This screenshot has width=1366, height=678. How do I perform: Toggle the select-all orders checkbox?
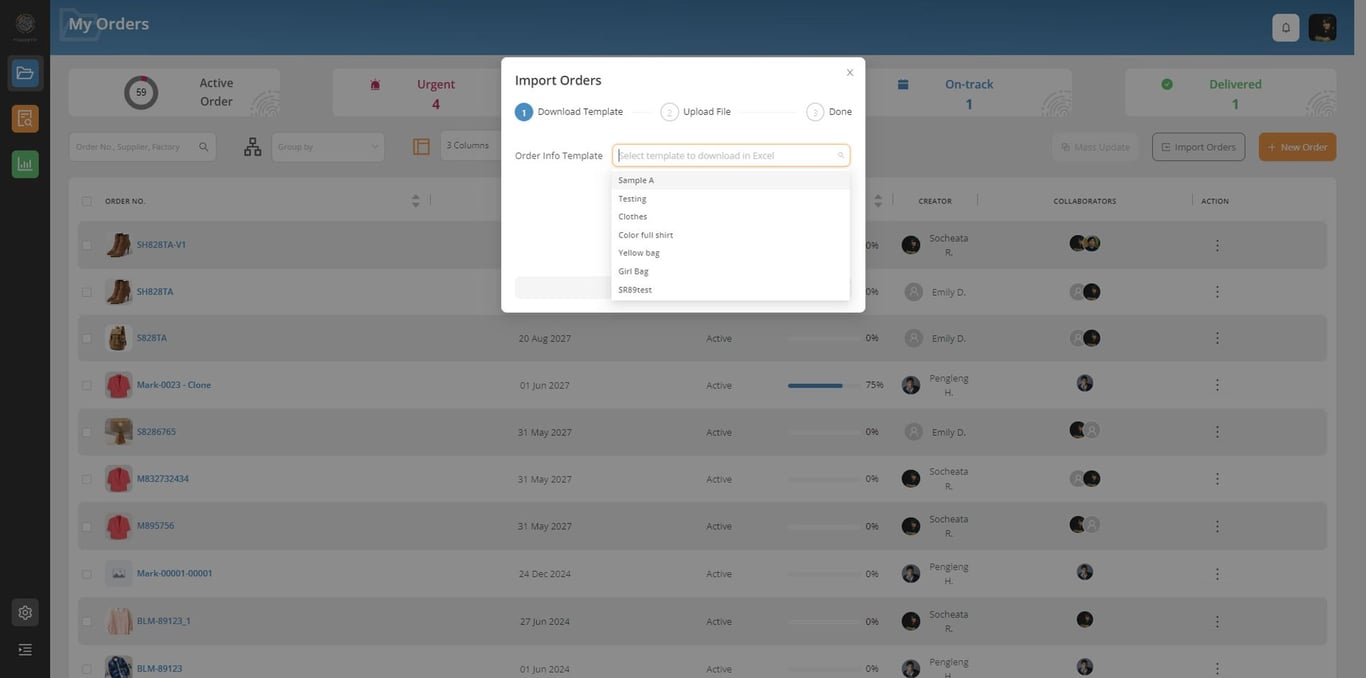tap(87, 201)
